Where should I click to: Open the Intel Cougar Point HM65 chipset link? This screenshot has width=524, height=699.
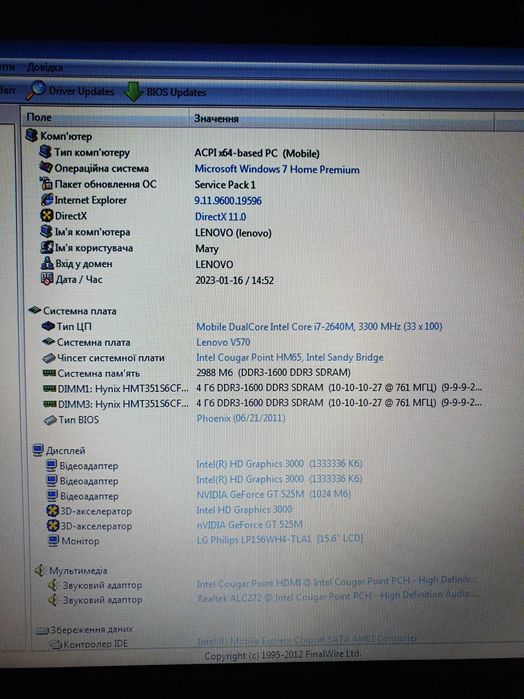tap(290, 358)
